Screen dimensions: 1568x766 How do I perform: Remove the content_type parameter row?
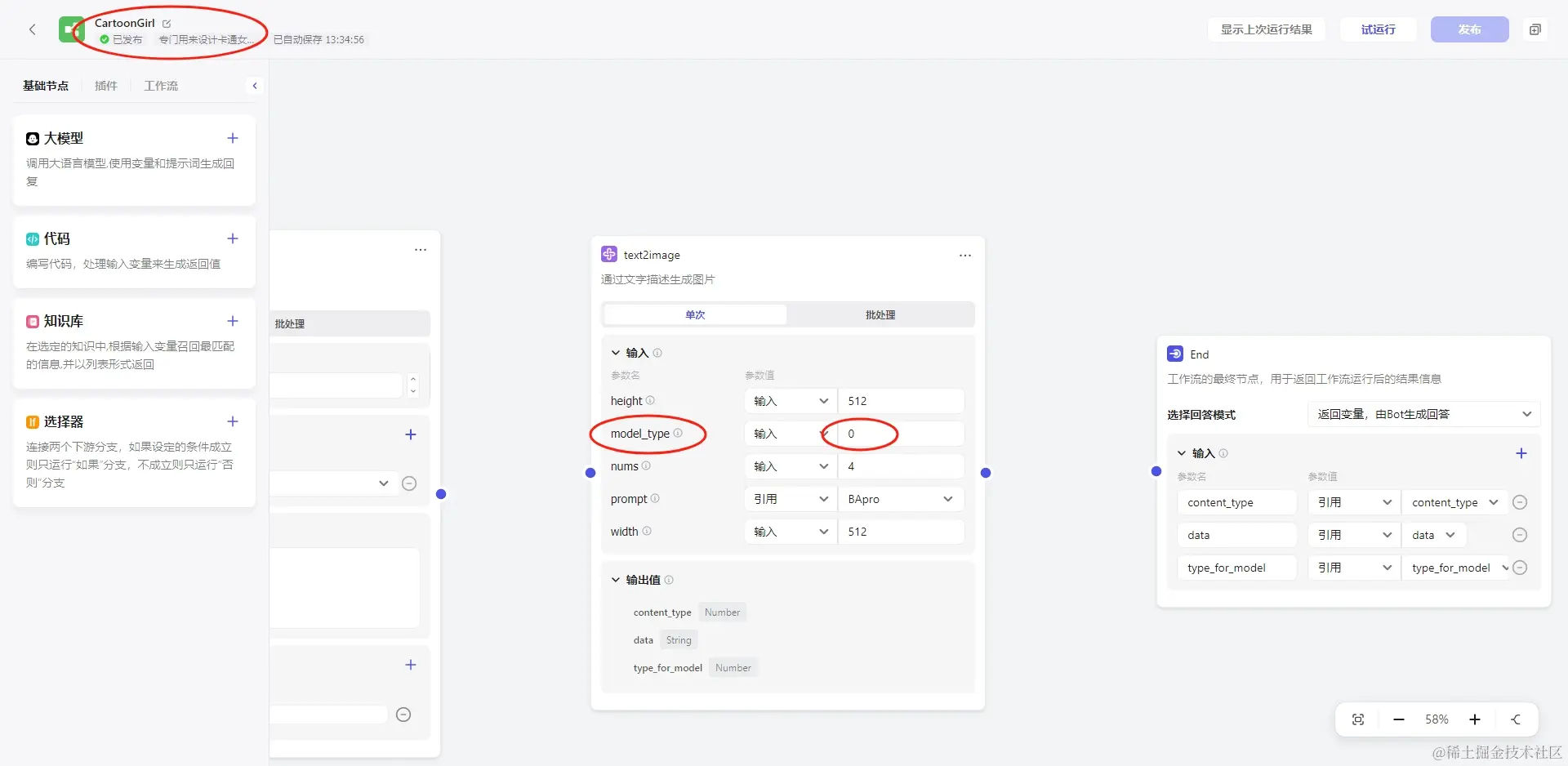(x=1520, y=502)
